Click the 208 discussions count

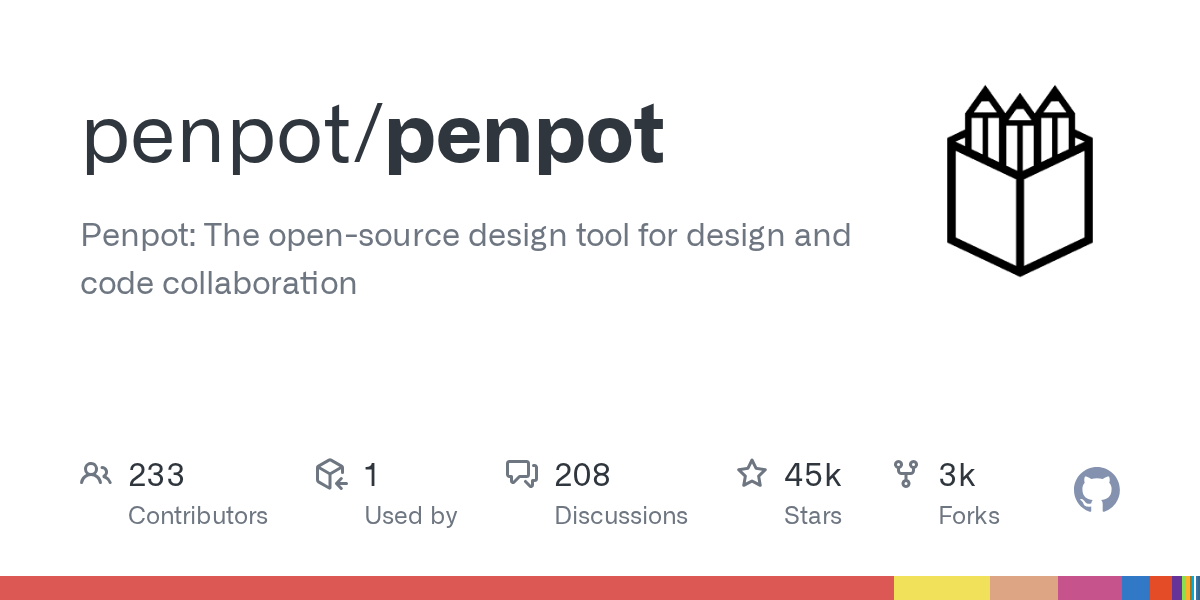[582, 475]
